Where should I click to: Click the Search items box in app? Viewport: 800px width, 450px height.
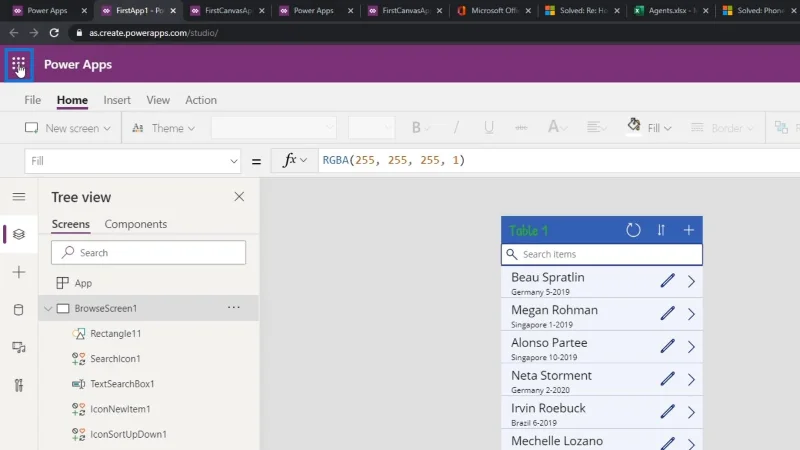click(602, 254)
